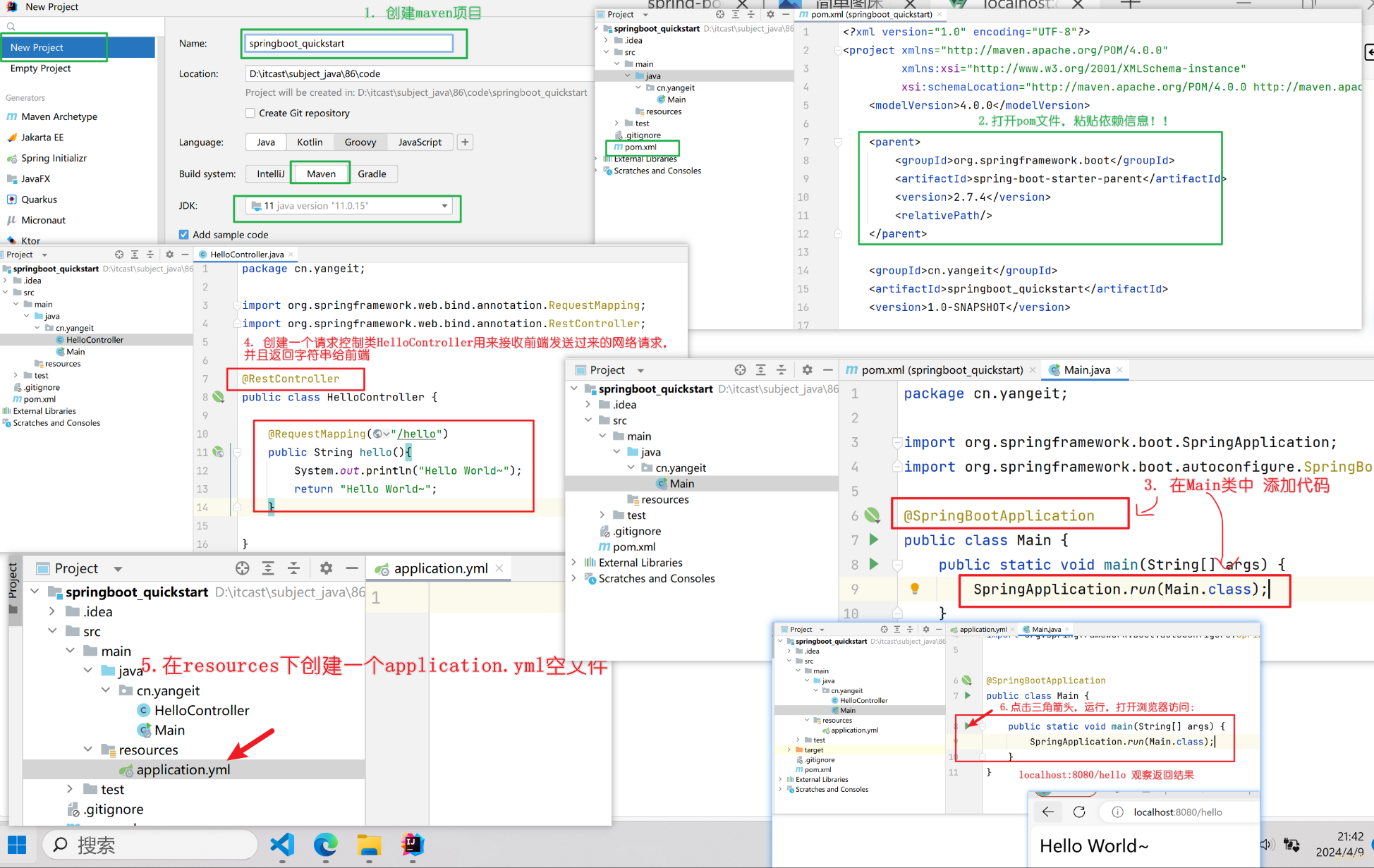The height and width of the screenshot is (868, 1374).
Task: Select New Project in the wizard sidebar
Action: (78, 47)
